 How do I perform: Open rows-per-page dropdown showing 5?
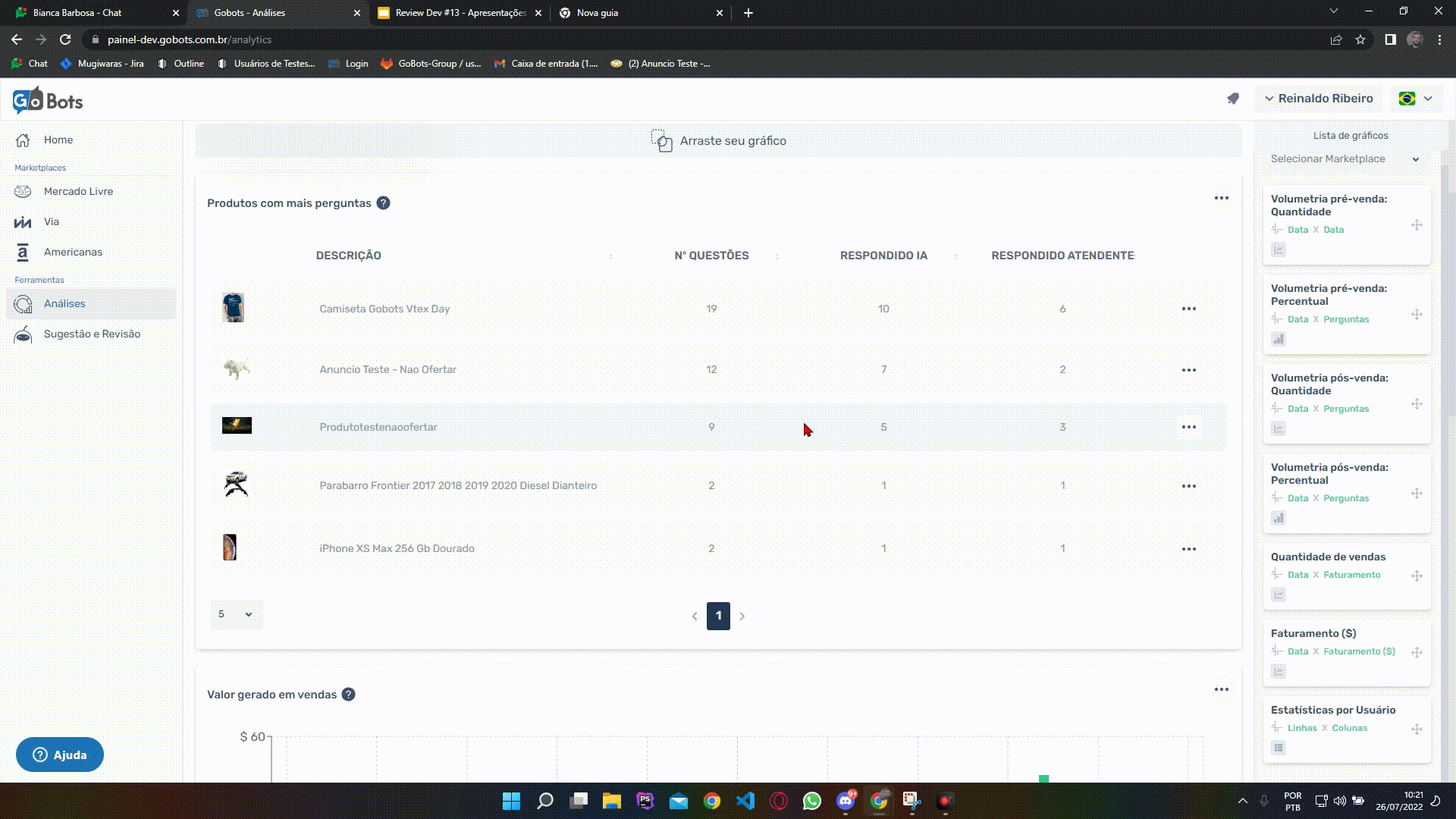pyautogui.click(x=236, y=614)
